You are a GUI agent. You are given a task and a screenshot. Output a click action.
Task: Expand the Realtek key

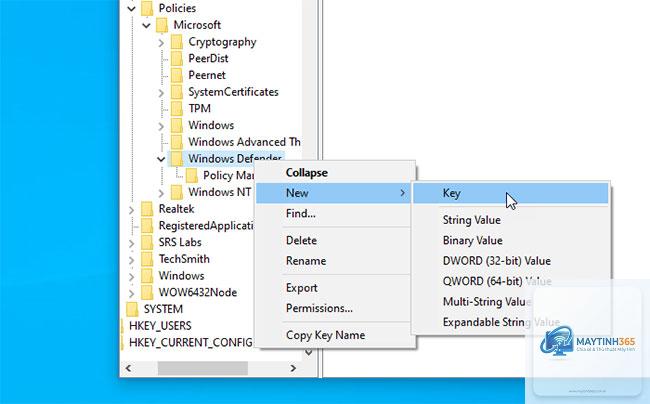pyautogui.click(x=131, y=210)
